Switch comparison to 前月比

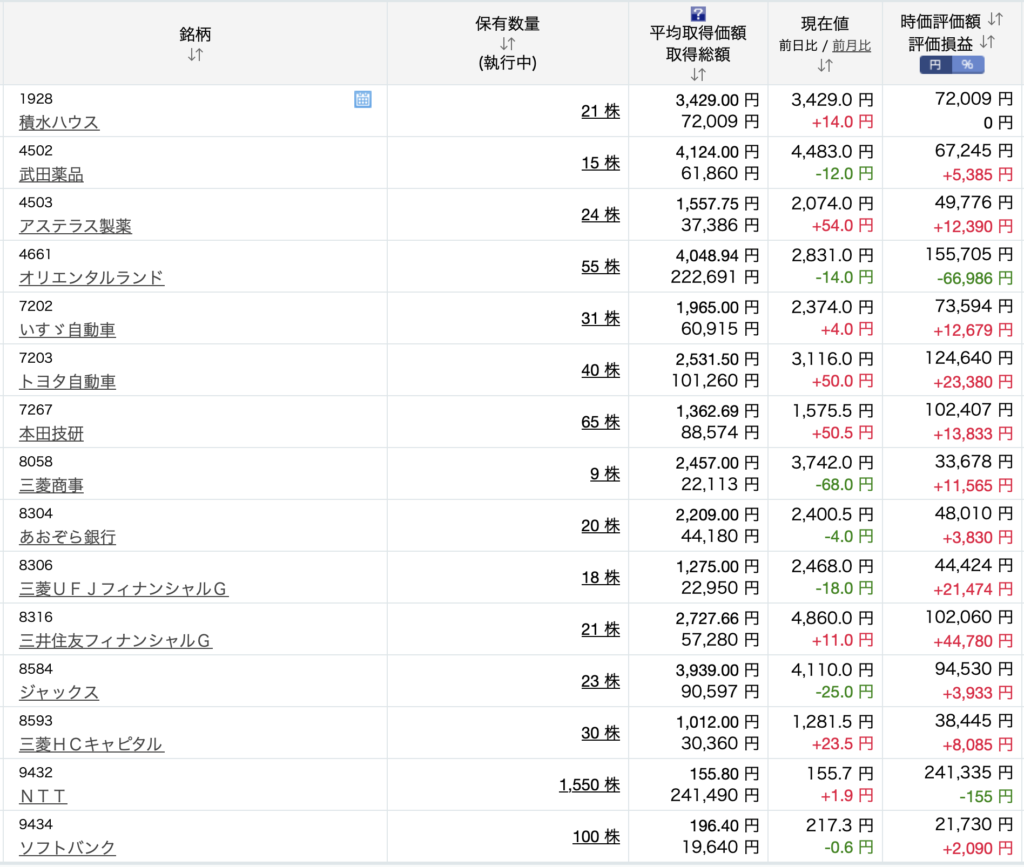(x=851, y=45)
